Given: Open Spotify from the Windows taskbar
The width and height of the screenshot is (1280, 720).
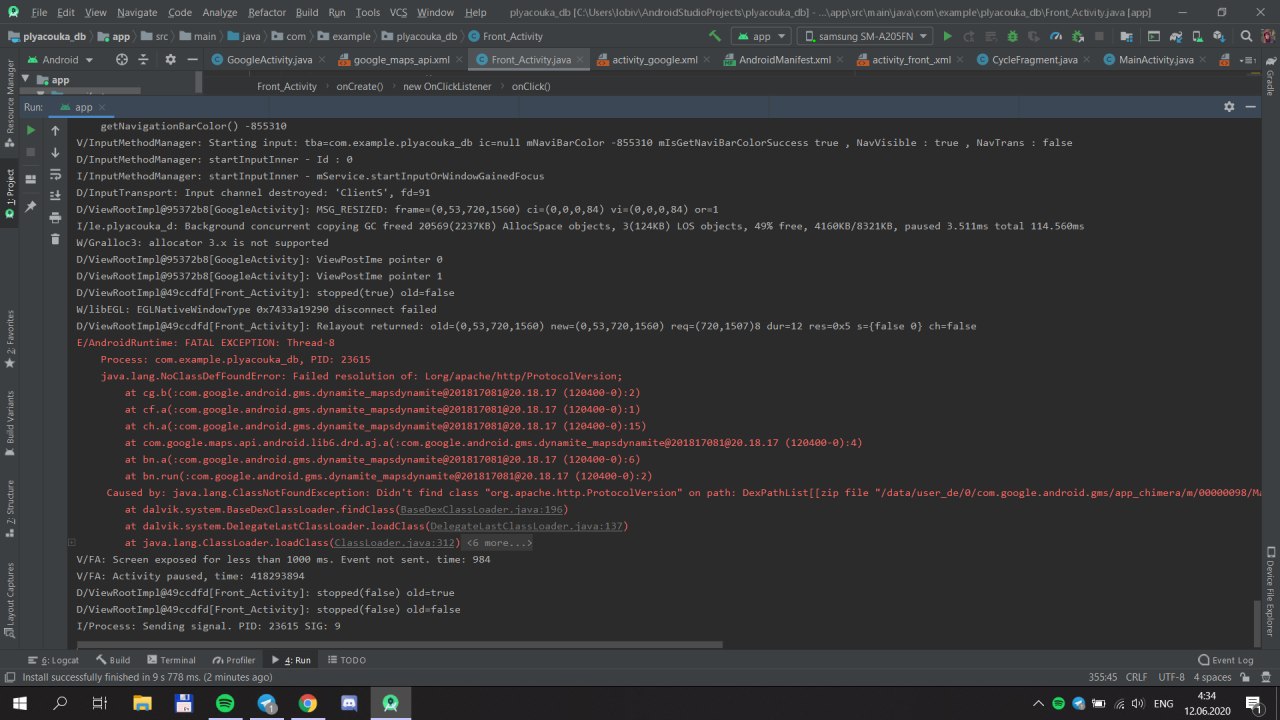Looking at the screenshot, I should [224, 703].
